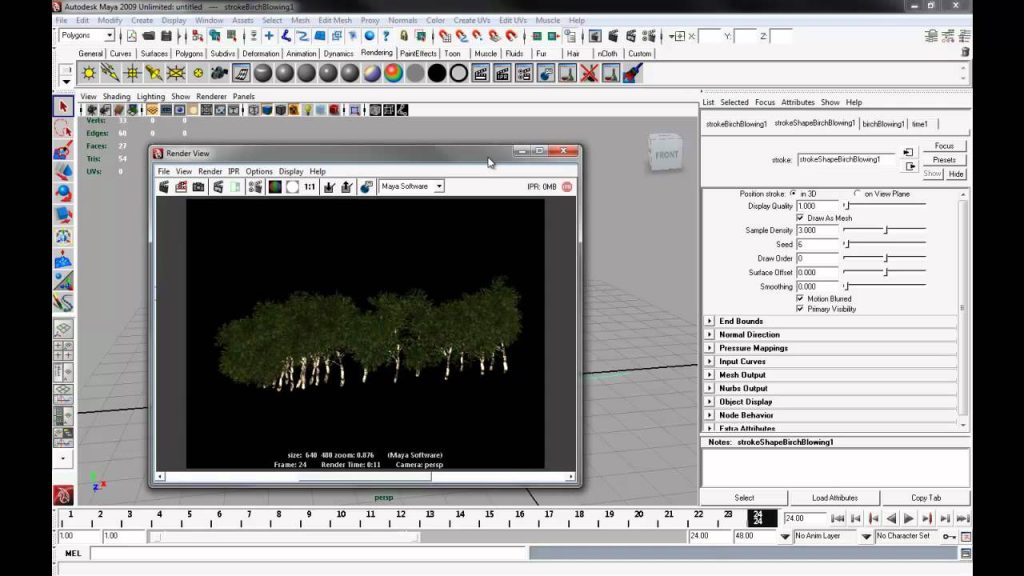Click the Presets button
Image resolution: width=1024 pixels, height=576 pixels.
click(x=944, y=160)
